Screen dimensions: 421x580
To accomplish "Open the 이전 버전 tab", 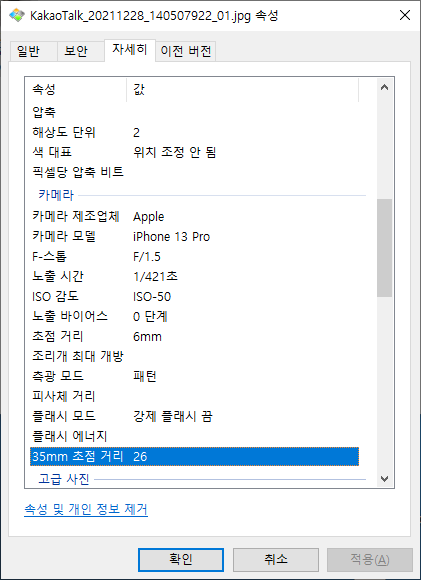I will tap(185, 51).
